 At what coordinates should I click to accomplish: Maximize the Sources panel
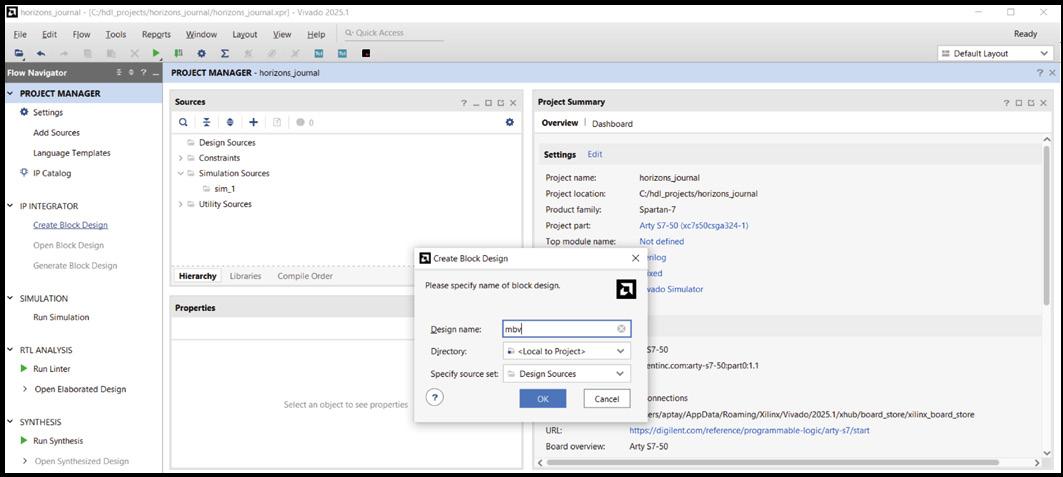point(488,103)
